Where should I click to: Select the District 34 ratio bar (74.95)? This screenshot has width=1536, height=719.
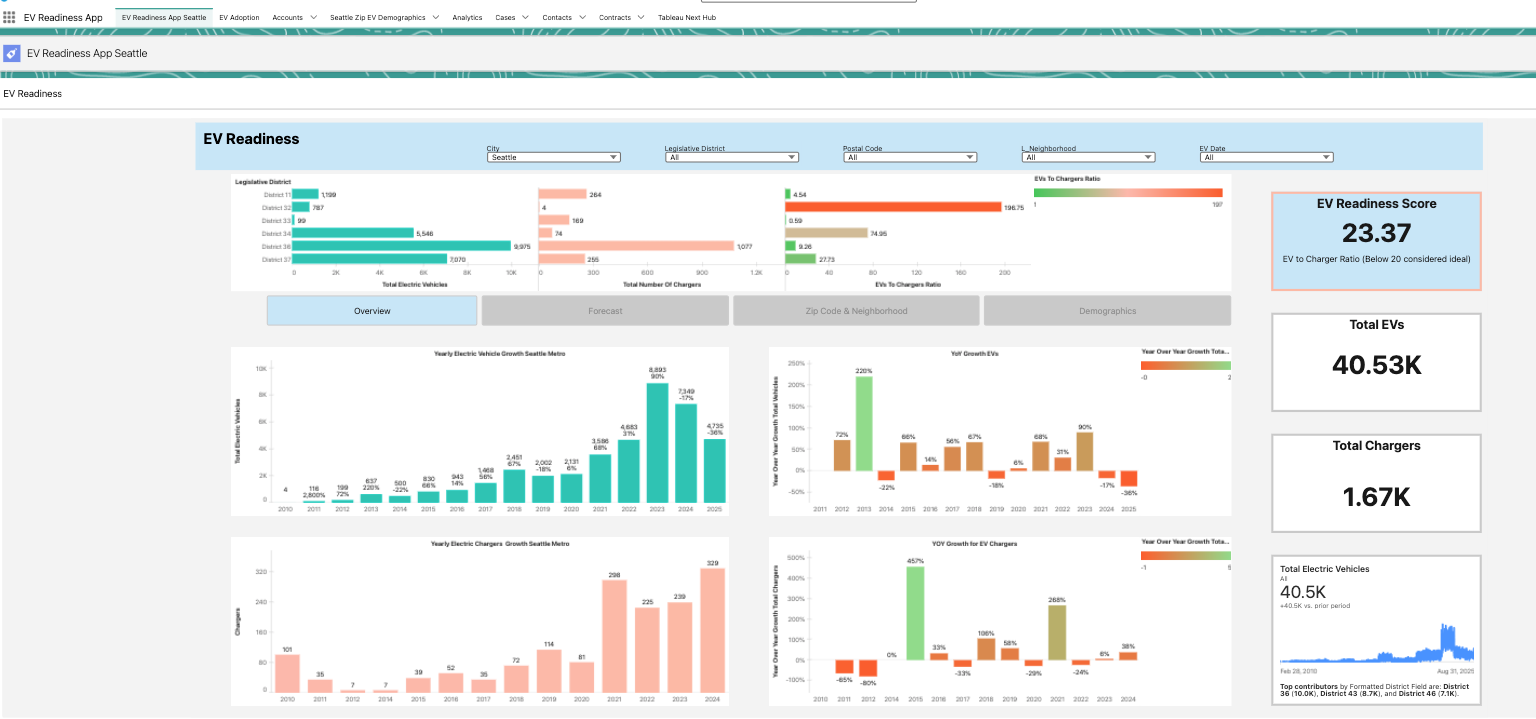tap(826, 233)
